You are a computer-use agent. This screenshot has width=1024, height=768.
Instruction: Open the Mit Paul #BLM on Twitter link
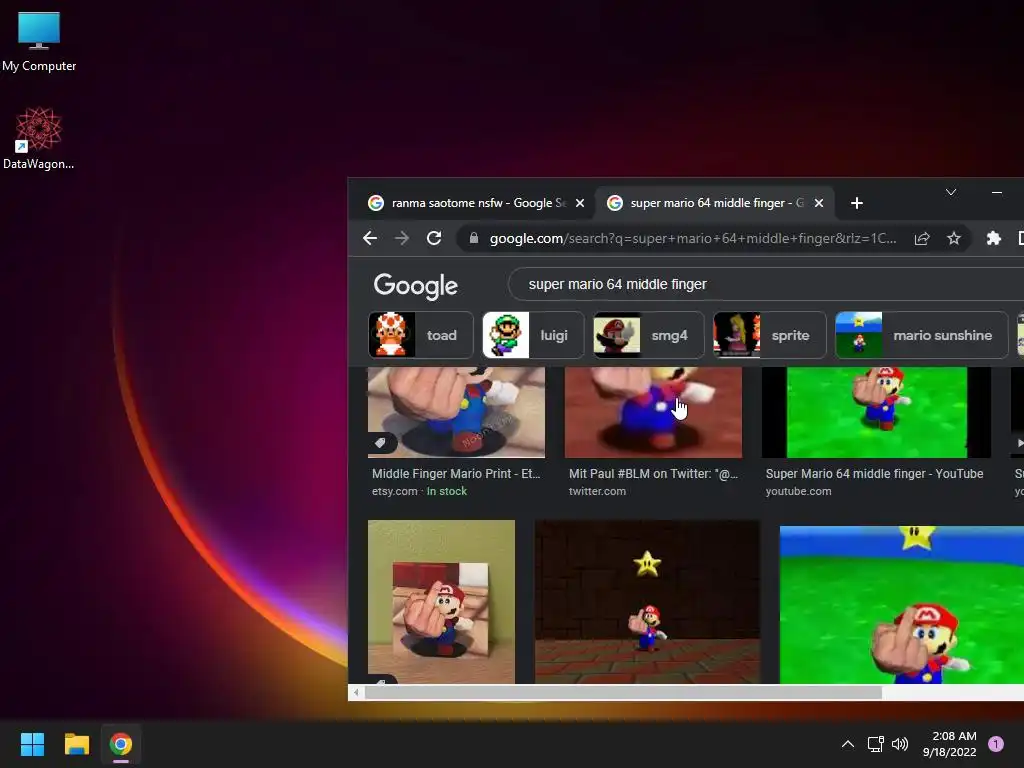tap(653, 473)
